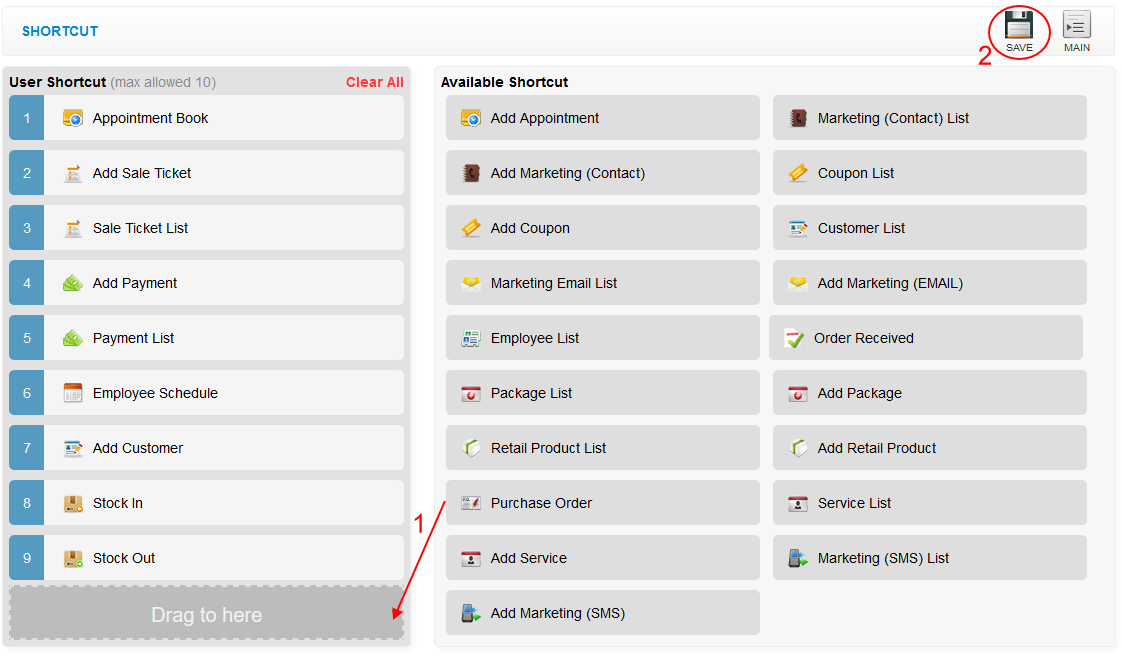Click the Drag to here drop zone
The height and width of the screenshot is (658, 1122).
click(206, 614)
